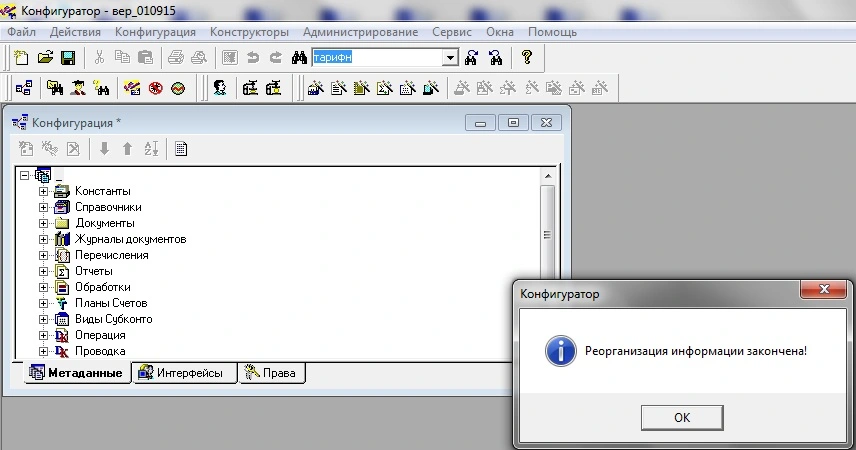Open the search text dropdown arrow

click(450, 58)
